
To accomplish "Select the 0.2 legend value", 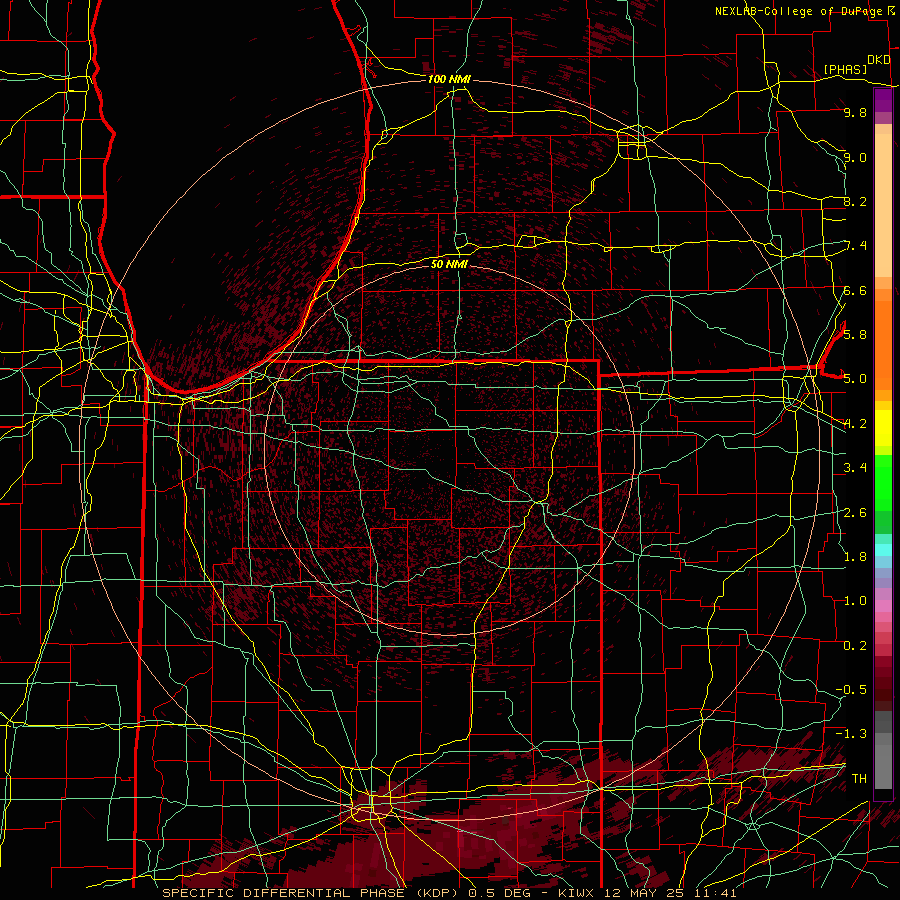I will pyautogui.click(x=855, y=646).
